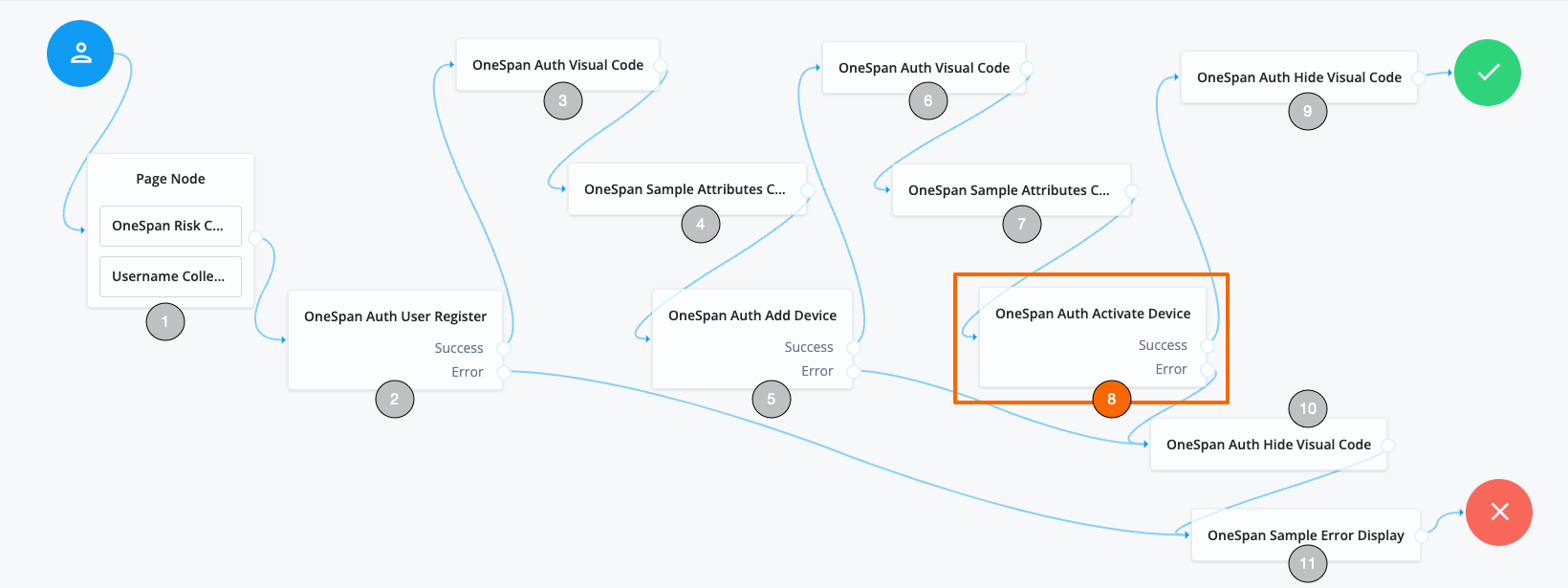The width and height of the screenshot is (1568, 588).
Task: Click the green success checkmark node
Action: click(1488, 73)
